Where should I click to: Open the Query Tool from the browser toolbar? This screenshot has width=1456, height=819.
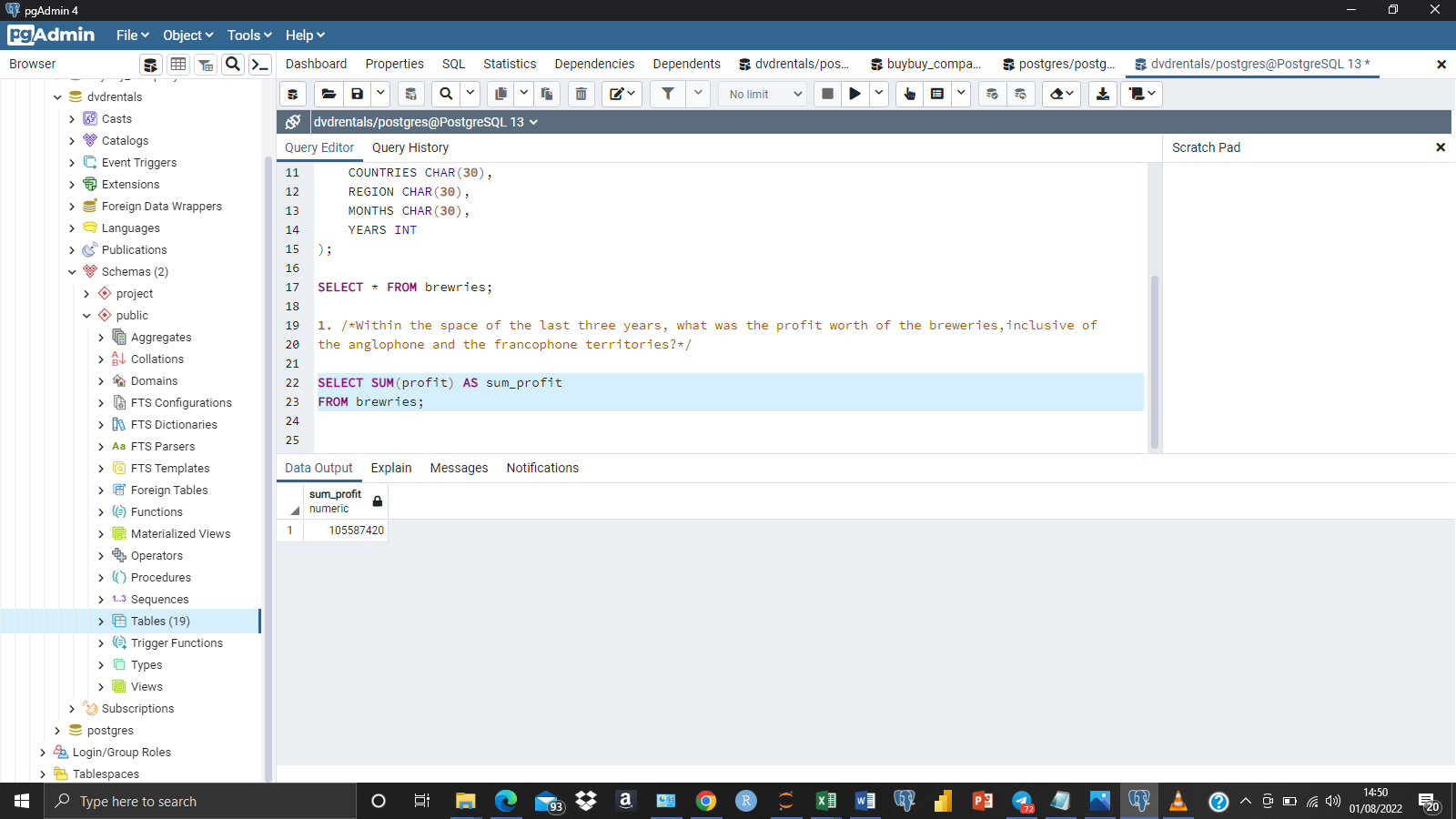149,64
